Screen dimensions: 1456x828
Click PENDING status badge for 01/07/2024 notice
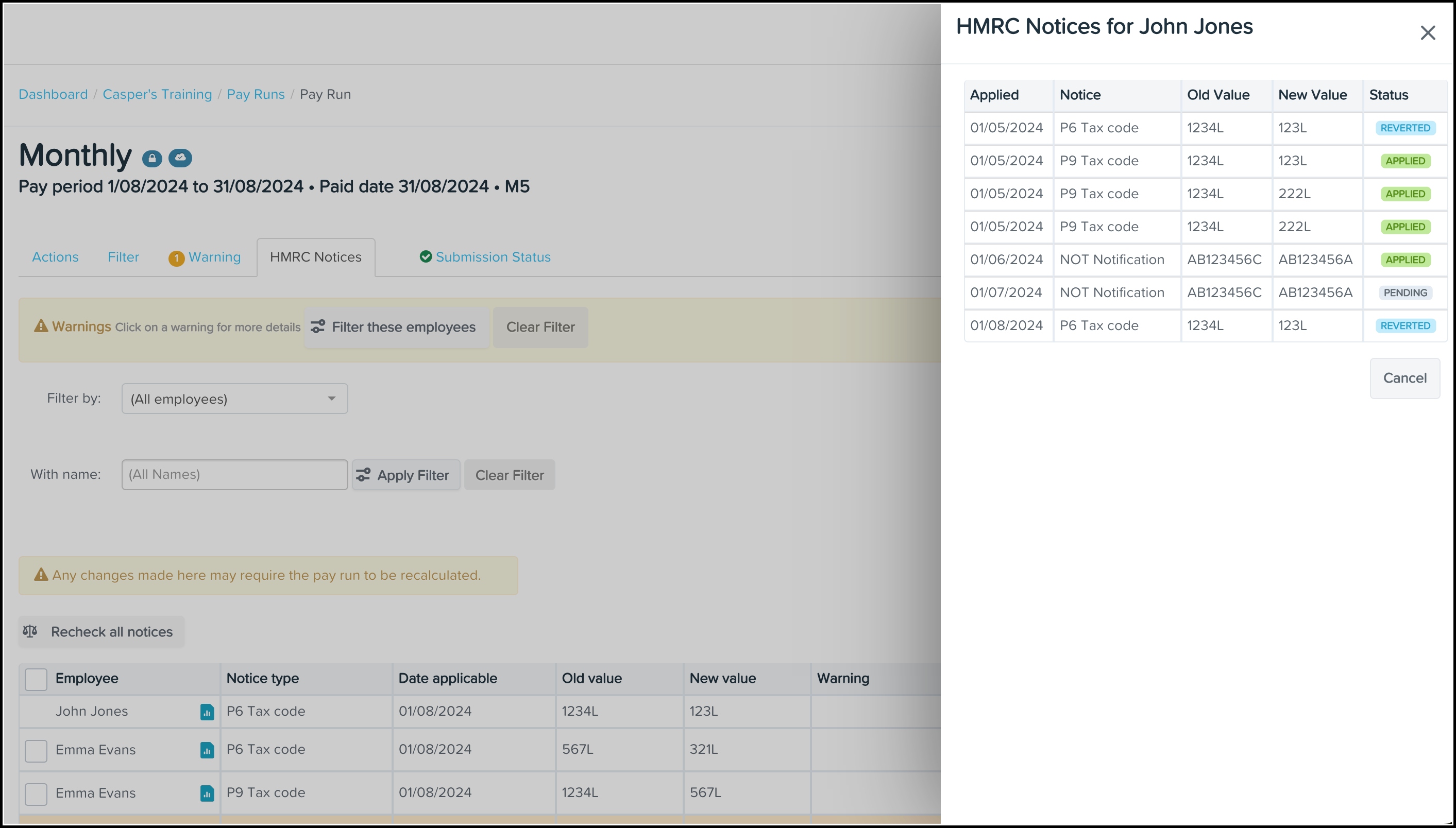[x=1405, y=293]
